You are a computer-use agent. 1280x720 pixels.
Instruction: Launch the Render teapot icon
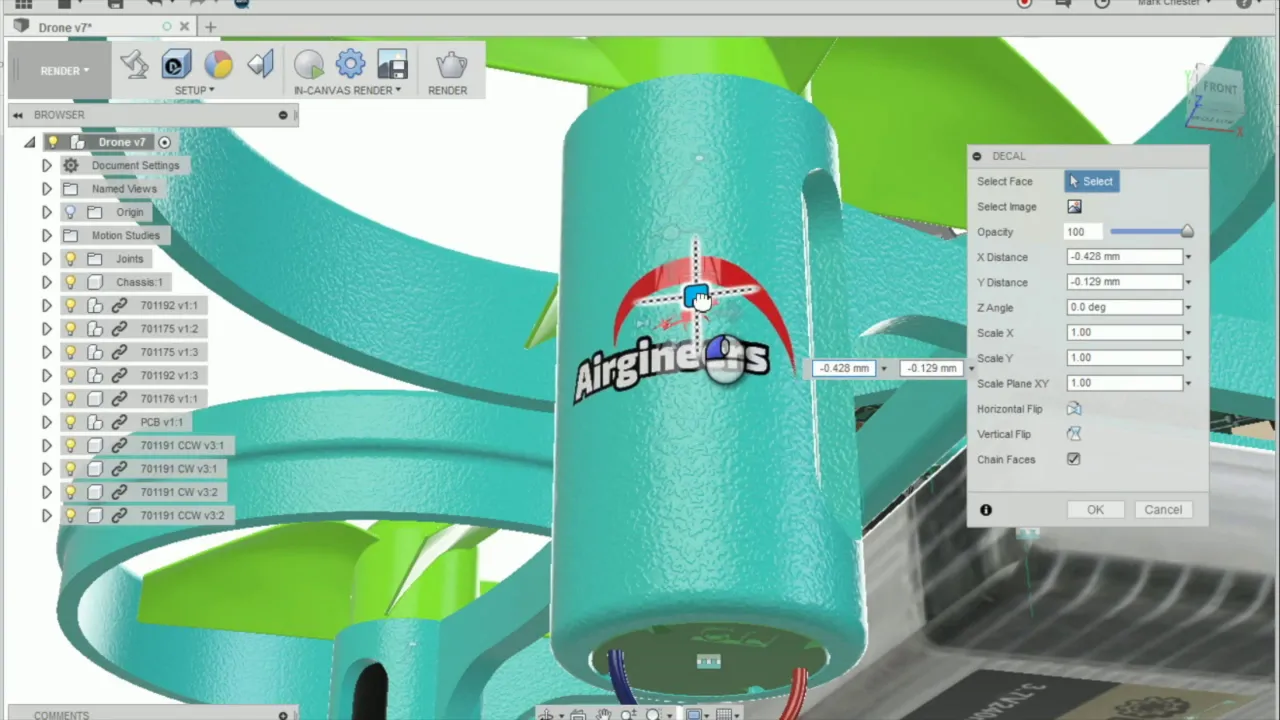(x=450, y=65)
